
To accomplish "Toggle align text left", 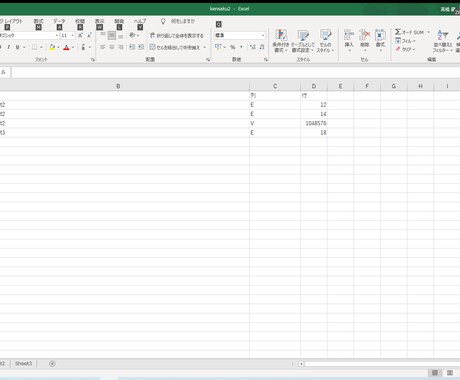I will click(103, 47).
